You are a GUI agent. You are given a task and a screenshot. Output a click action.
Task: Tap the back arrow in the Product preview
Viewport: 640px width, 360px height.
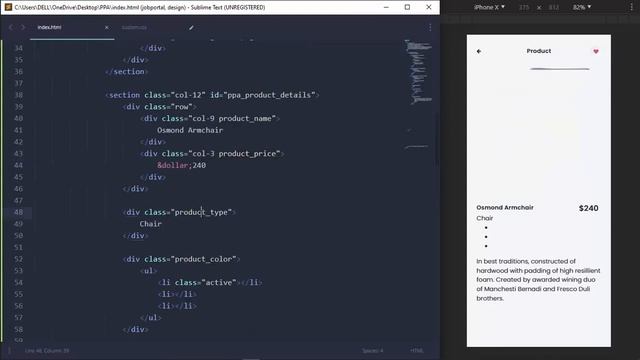coord(479,51)
